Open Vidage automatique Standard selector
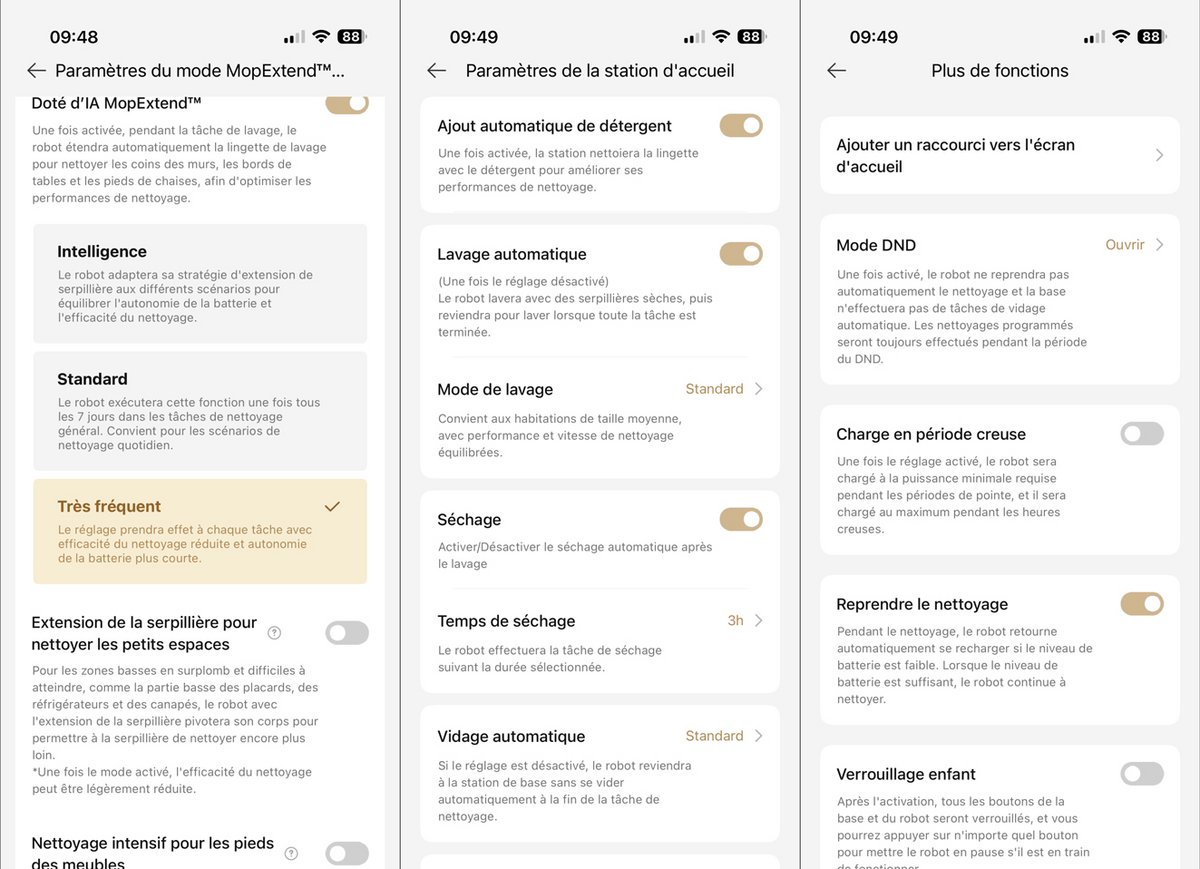The image size is (1200, 869). click(758, 736)
